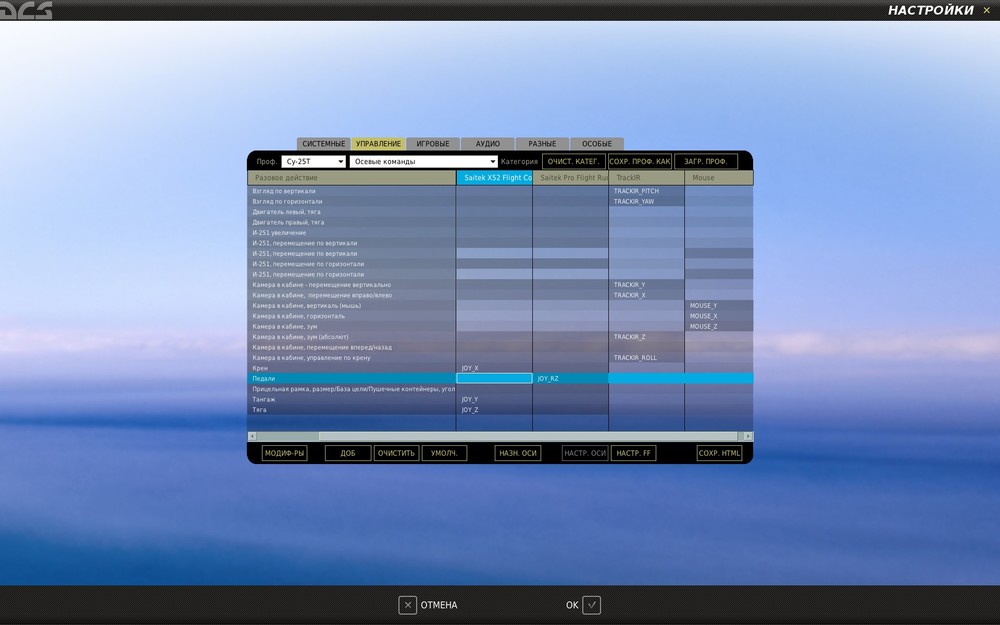The height and width of the screenshot is (625, 1000).
Task: Click the TRACKIR_ROLL binding cell
Action: pyautogui.click(x=646, y=358)
